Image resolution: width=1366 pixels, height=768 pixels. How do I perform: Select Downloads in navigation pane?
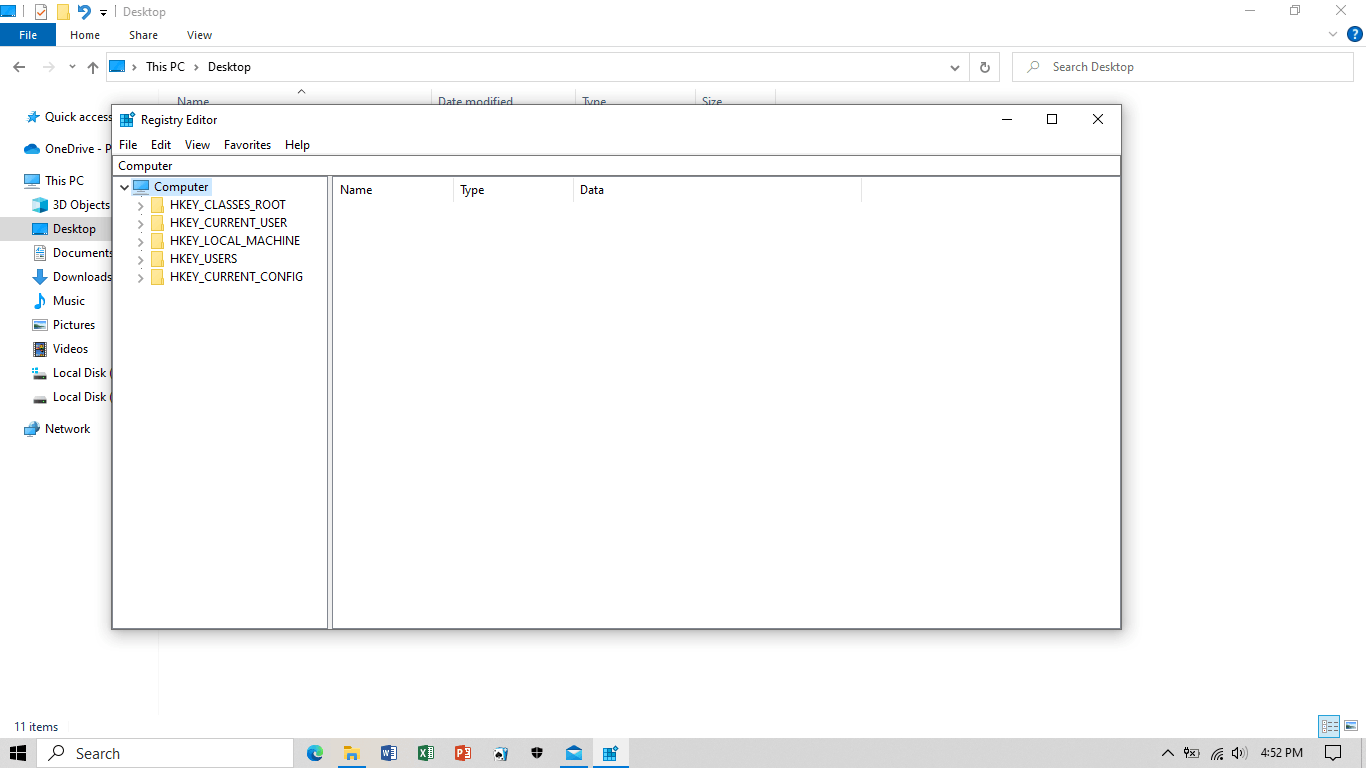71,277
